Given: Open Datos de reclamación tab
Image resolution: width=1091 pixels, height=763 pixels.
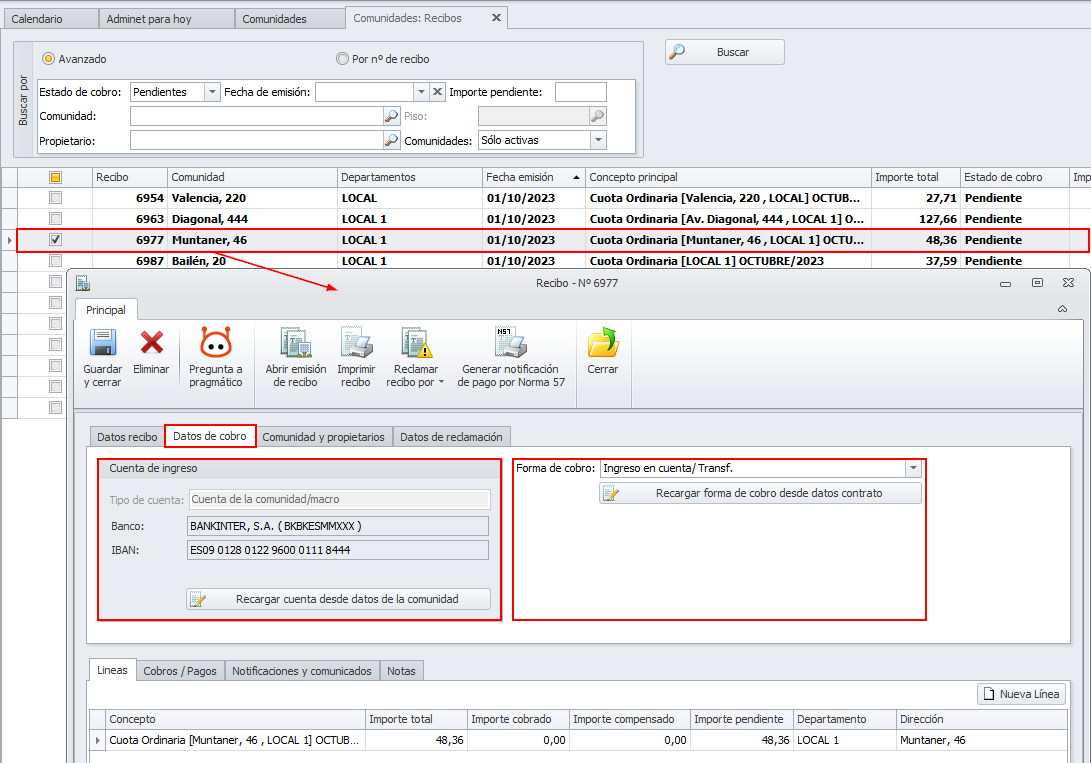Looking at the screenshot, I should pos(451,437).
